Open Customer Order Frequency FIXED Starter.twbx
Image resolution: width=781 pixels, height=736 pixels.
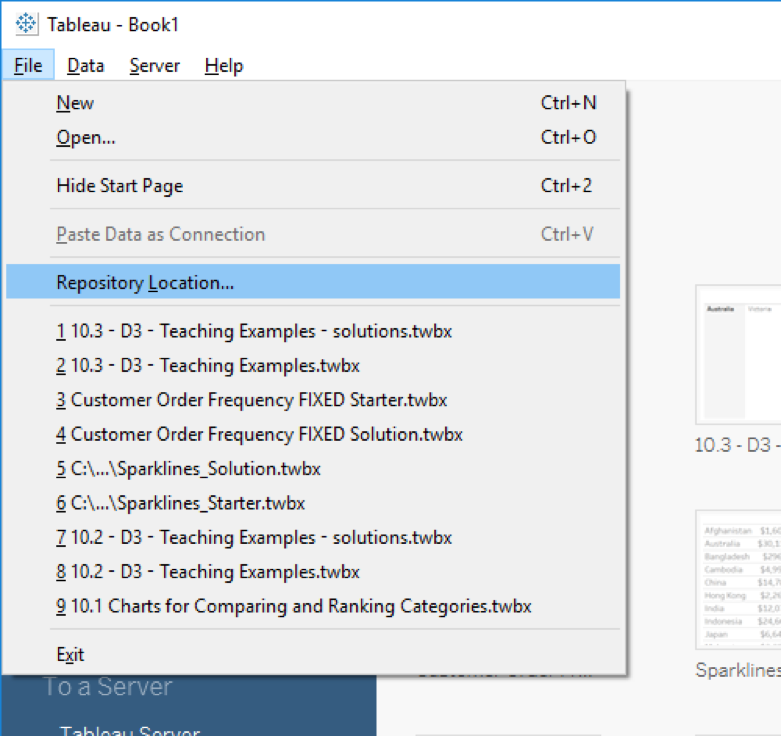coord(313,400)
